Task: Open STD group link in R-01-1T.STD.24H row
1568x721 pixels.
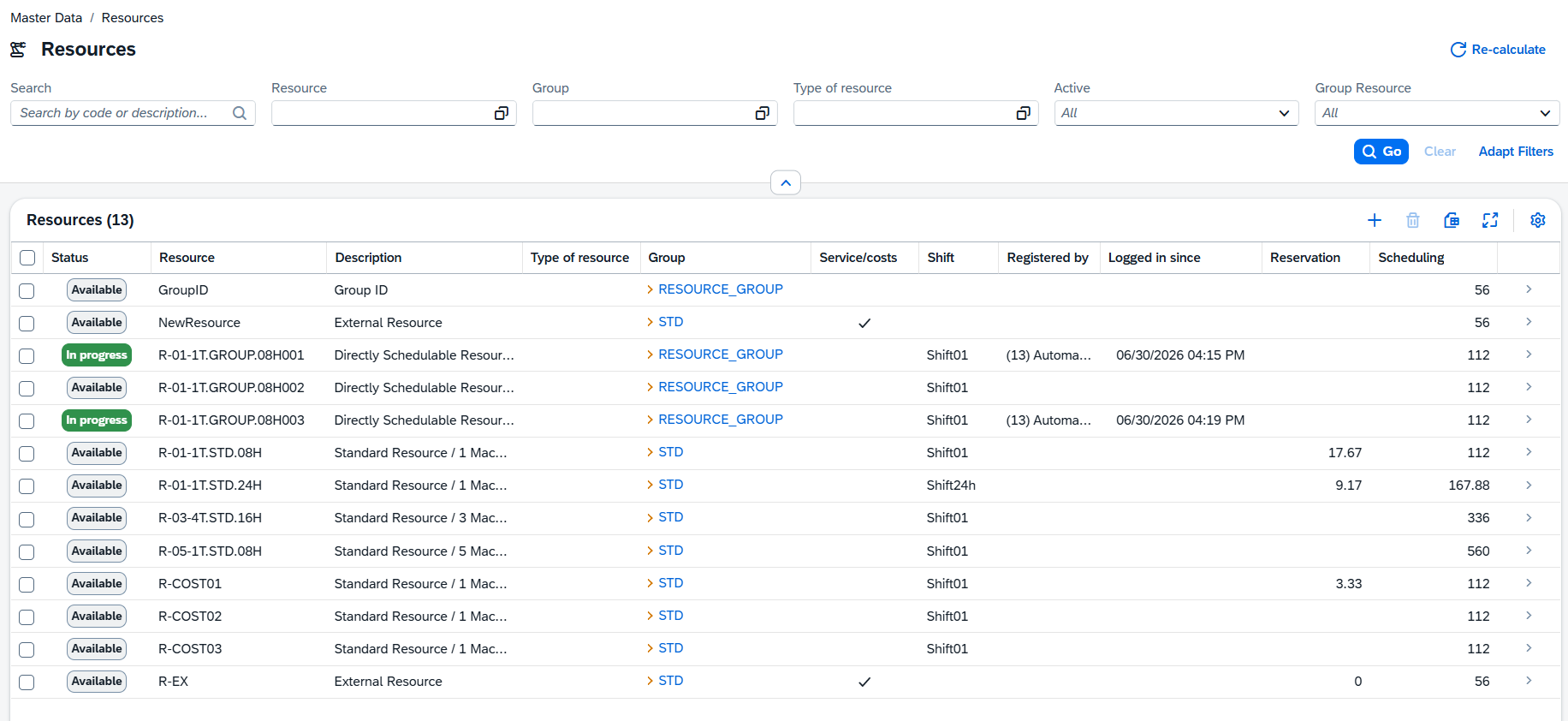Action: point(671,485)
